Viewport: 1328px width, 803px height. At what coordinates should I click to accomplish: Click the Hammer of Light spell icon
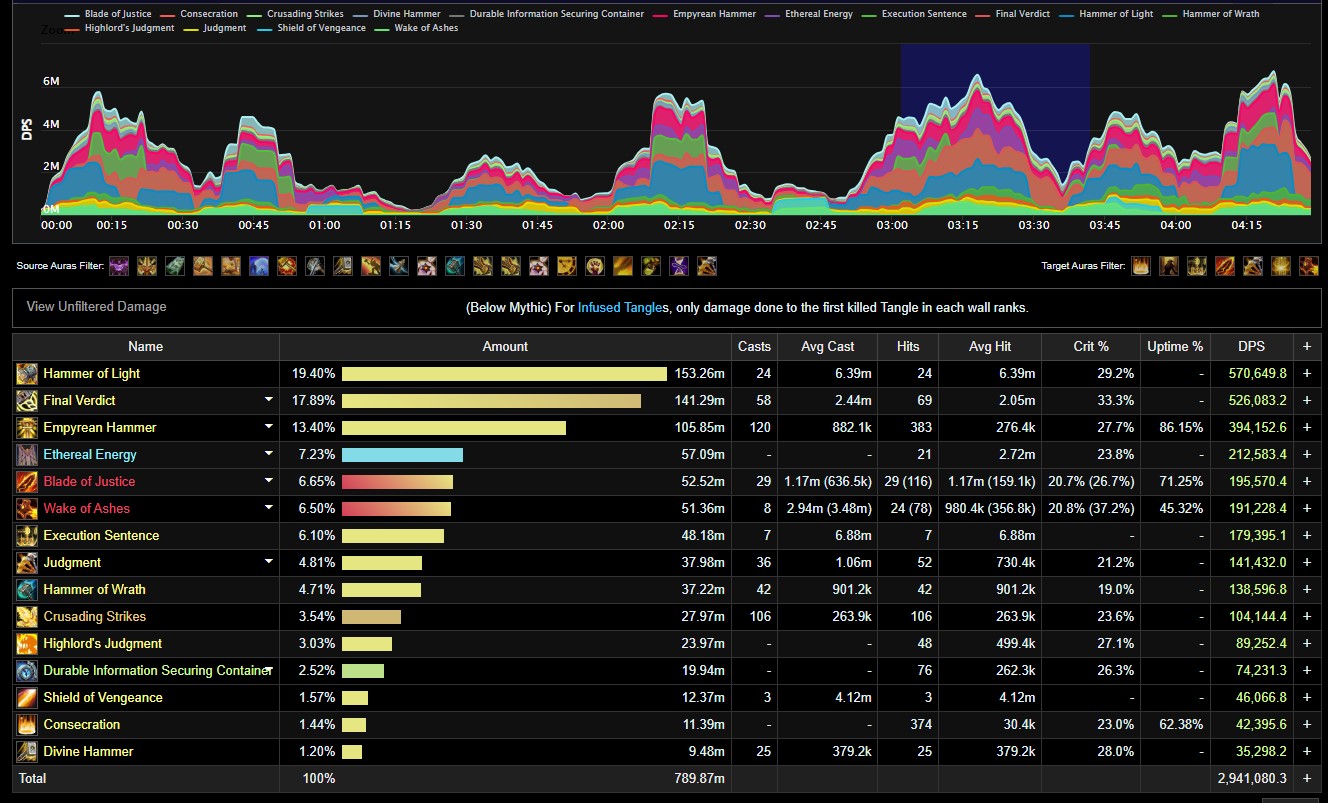tap(27, 373)
